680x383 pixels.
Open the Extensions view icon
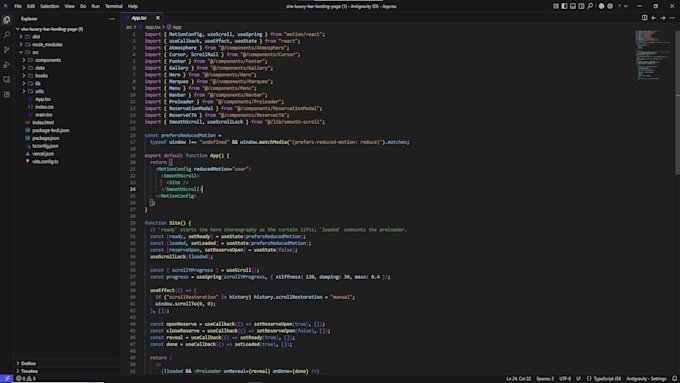pos(7,95)
